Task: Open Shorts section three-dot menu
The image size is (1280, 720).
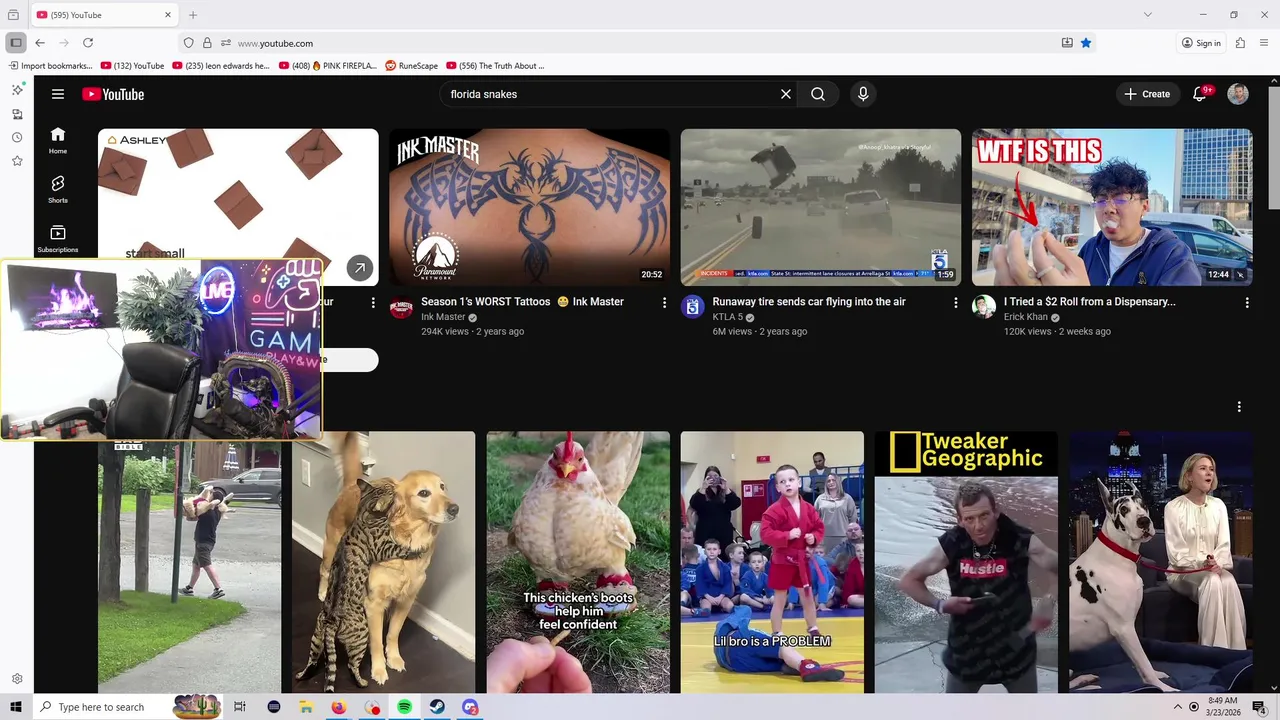Action: point(1239,407)
